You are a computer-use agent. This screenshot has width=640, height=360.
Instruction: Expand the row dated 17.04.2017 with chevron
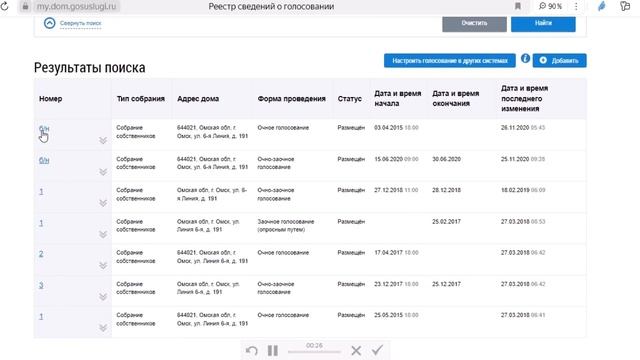103,265
